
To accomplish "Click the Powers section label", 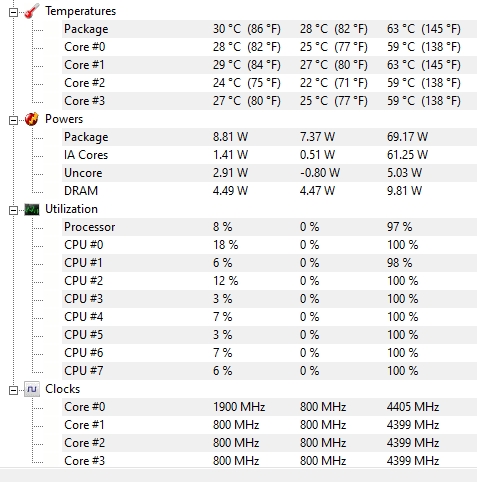I will pos(64,119).
